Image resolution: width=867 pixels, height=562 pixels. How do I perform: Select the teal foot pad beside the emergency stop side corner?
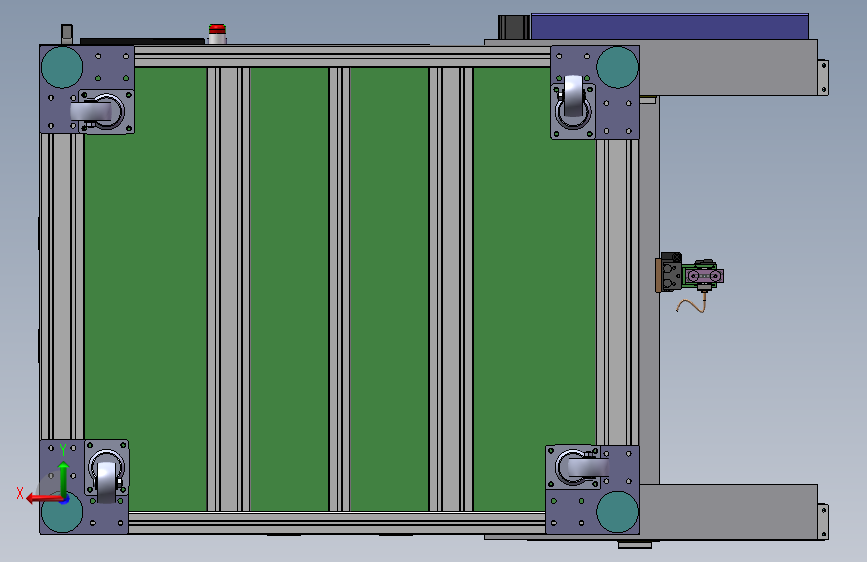pyautogui.click(x=61, y=67)
